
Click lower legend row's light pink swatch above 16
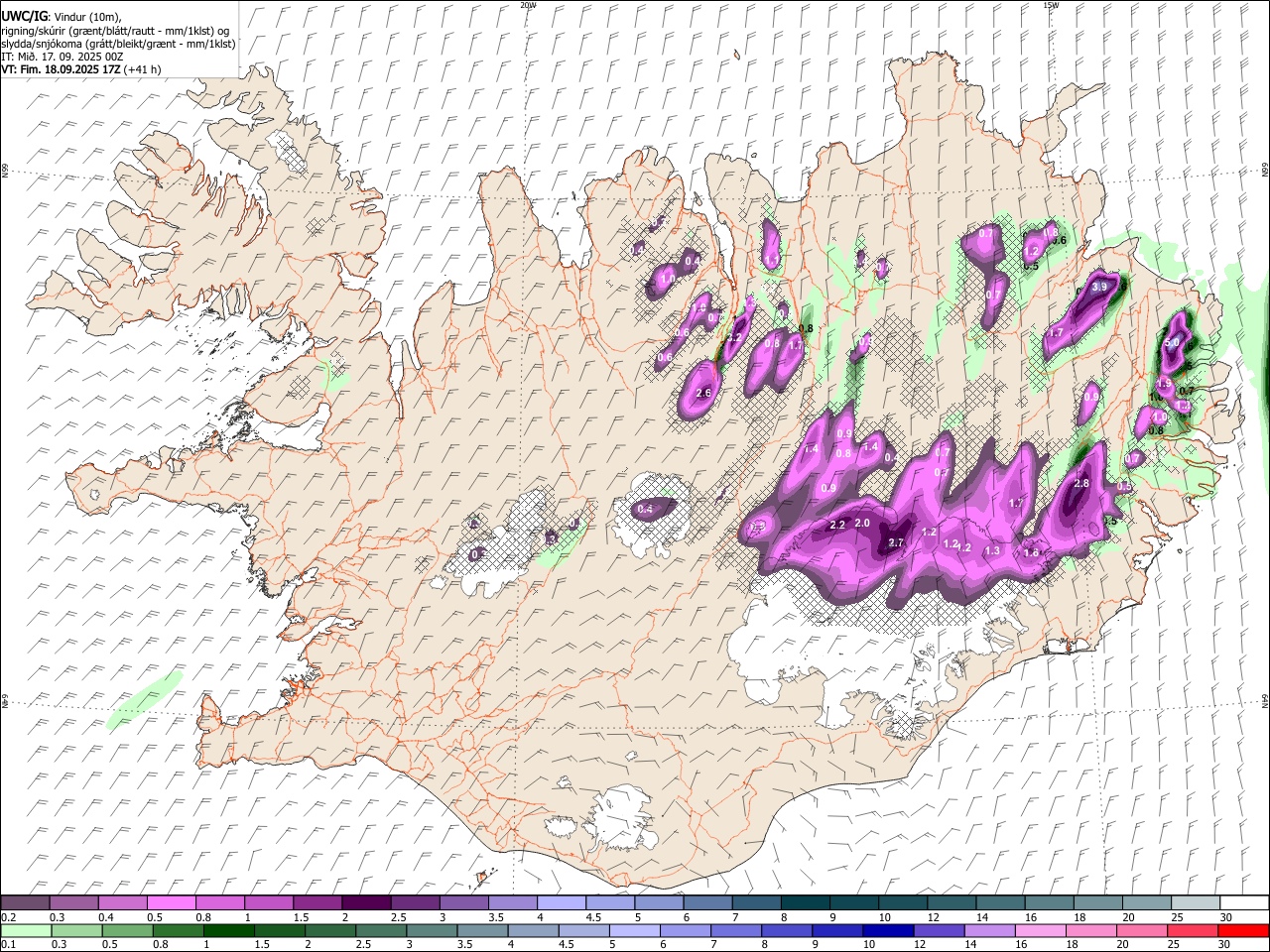(1042, 930)
